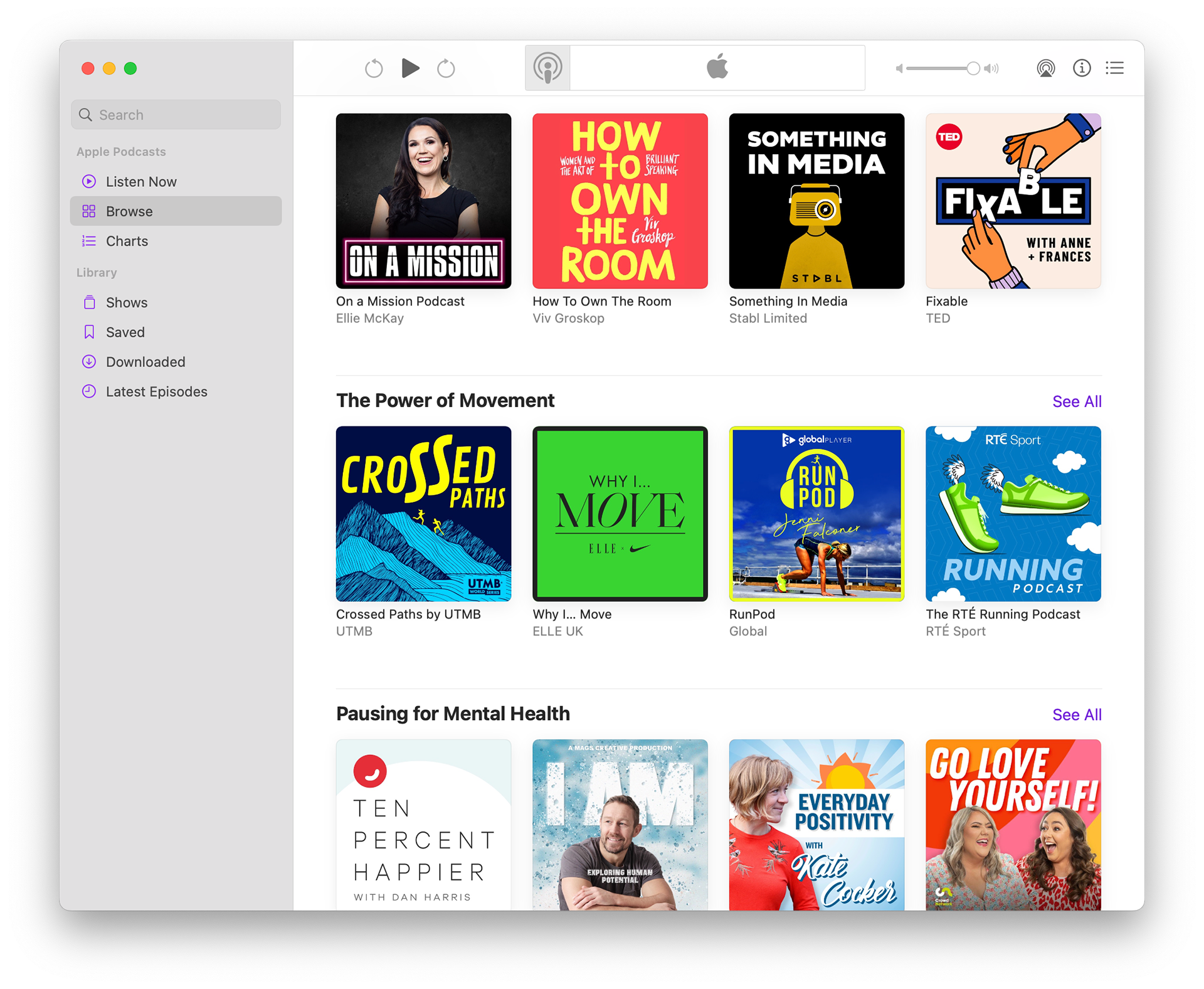
Task: Click the Latest Episodes clock icon
Action: (x=89, y=391)
